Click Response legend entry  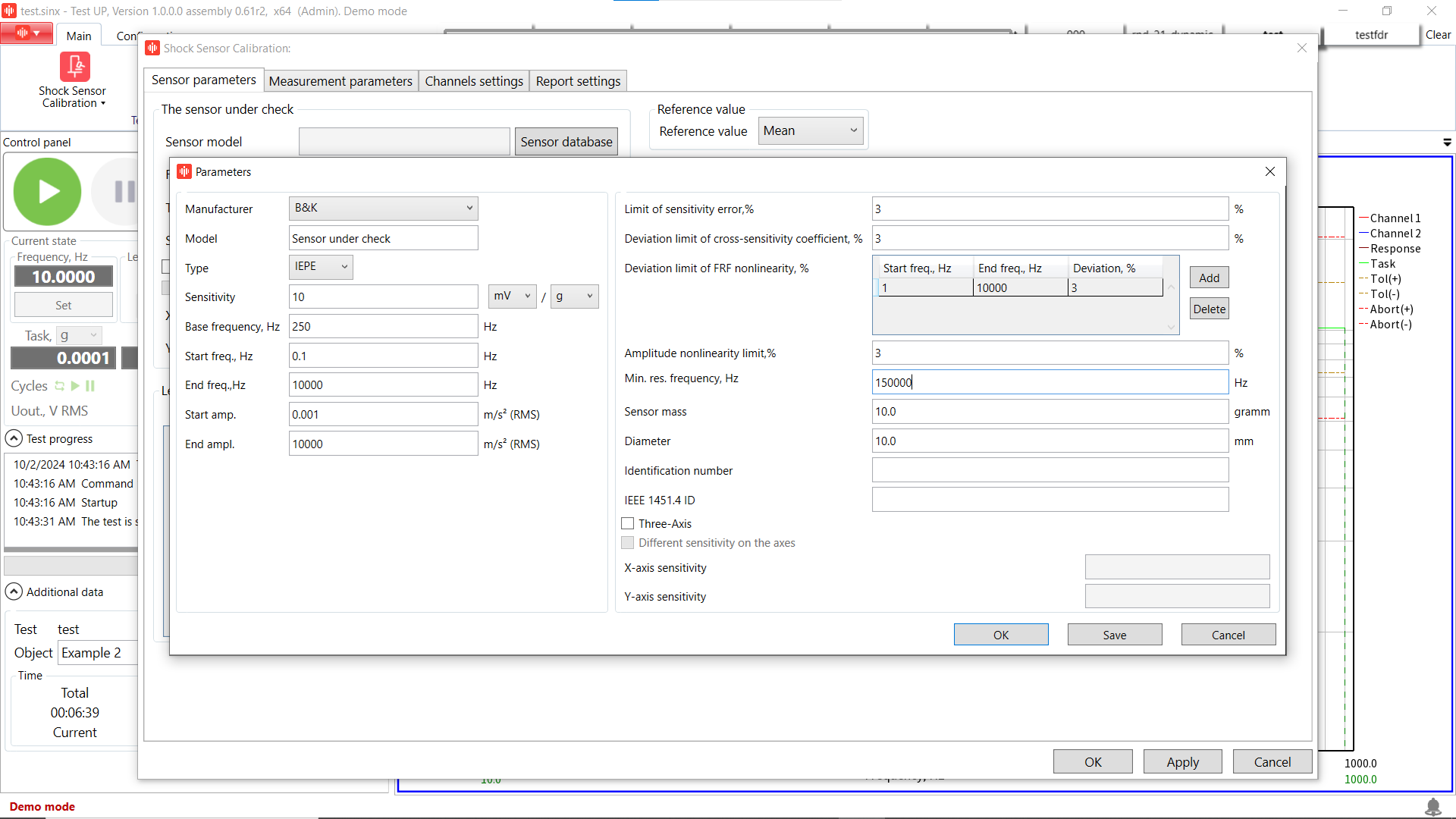coord(1390,248)
